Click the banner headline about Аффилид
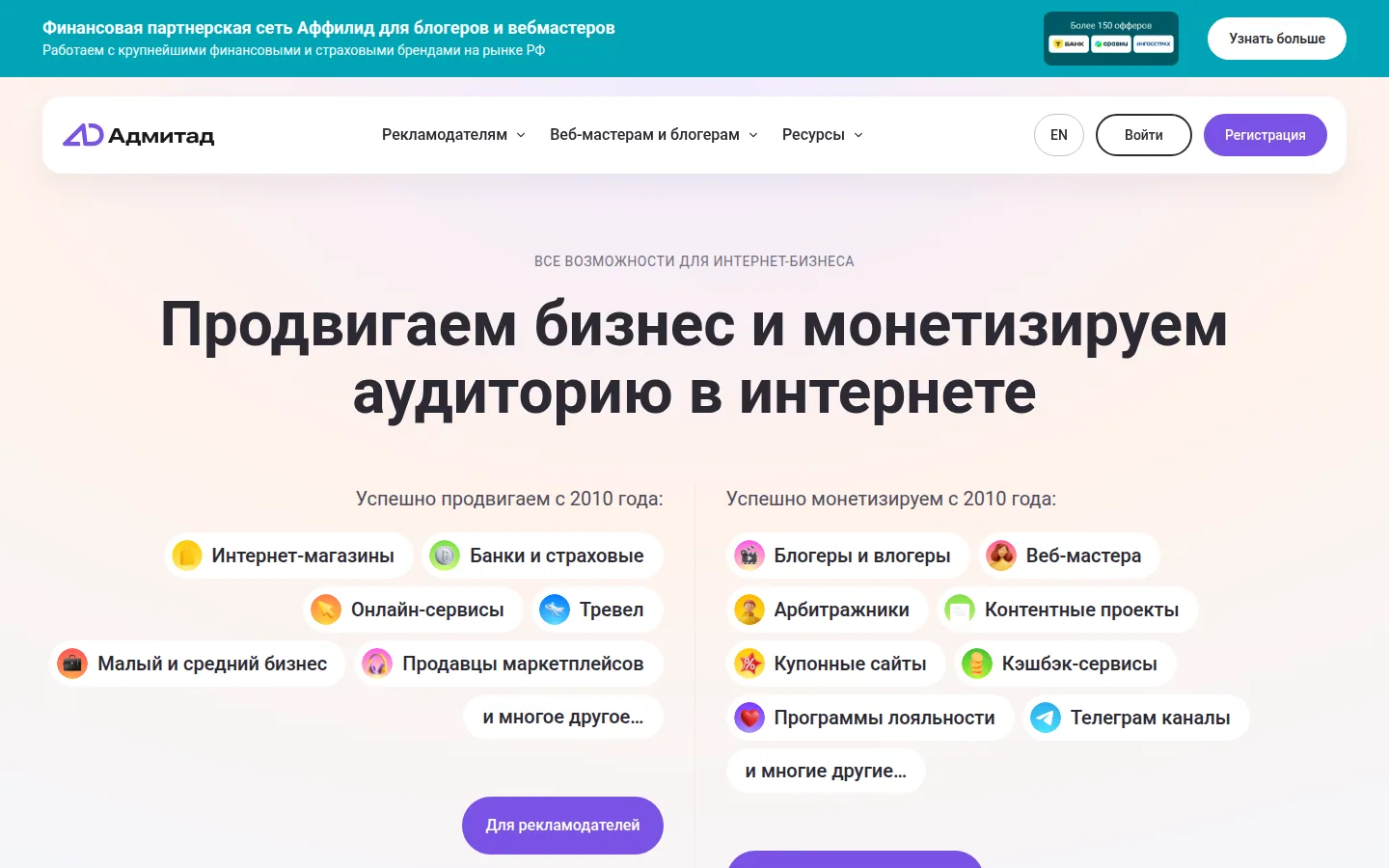Image resolution: width=1389 pixels, height=868 pixels. 329,28
